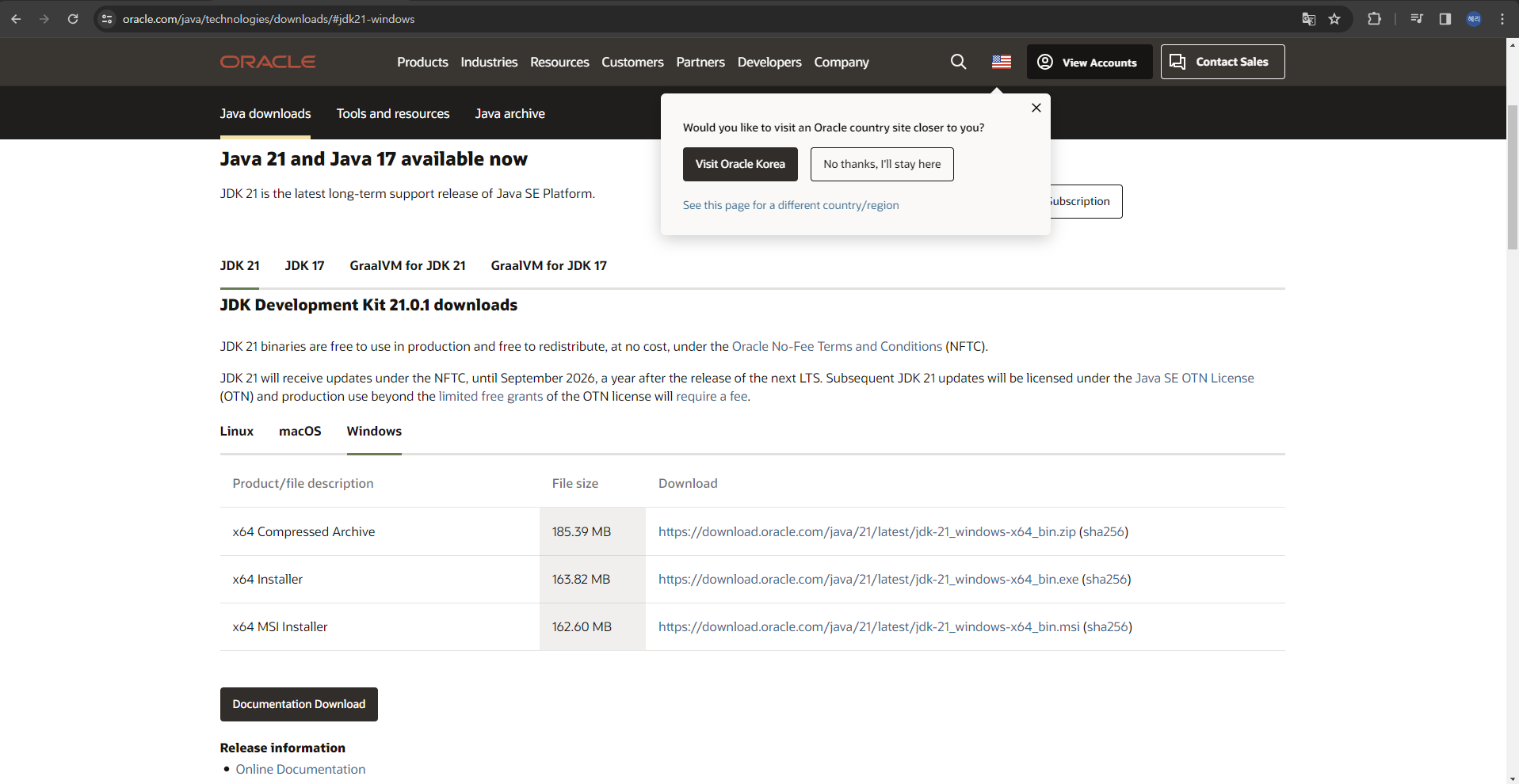View site information icon in address bar
This screenshot has height=784, width=1519.
click(107, 19)
